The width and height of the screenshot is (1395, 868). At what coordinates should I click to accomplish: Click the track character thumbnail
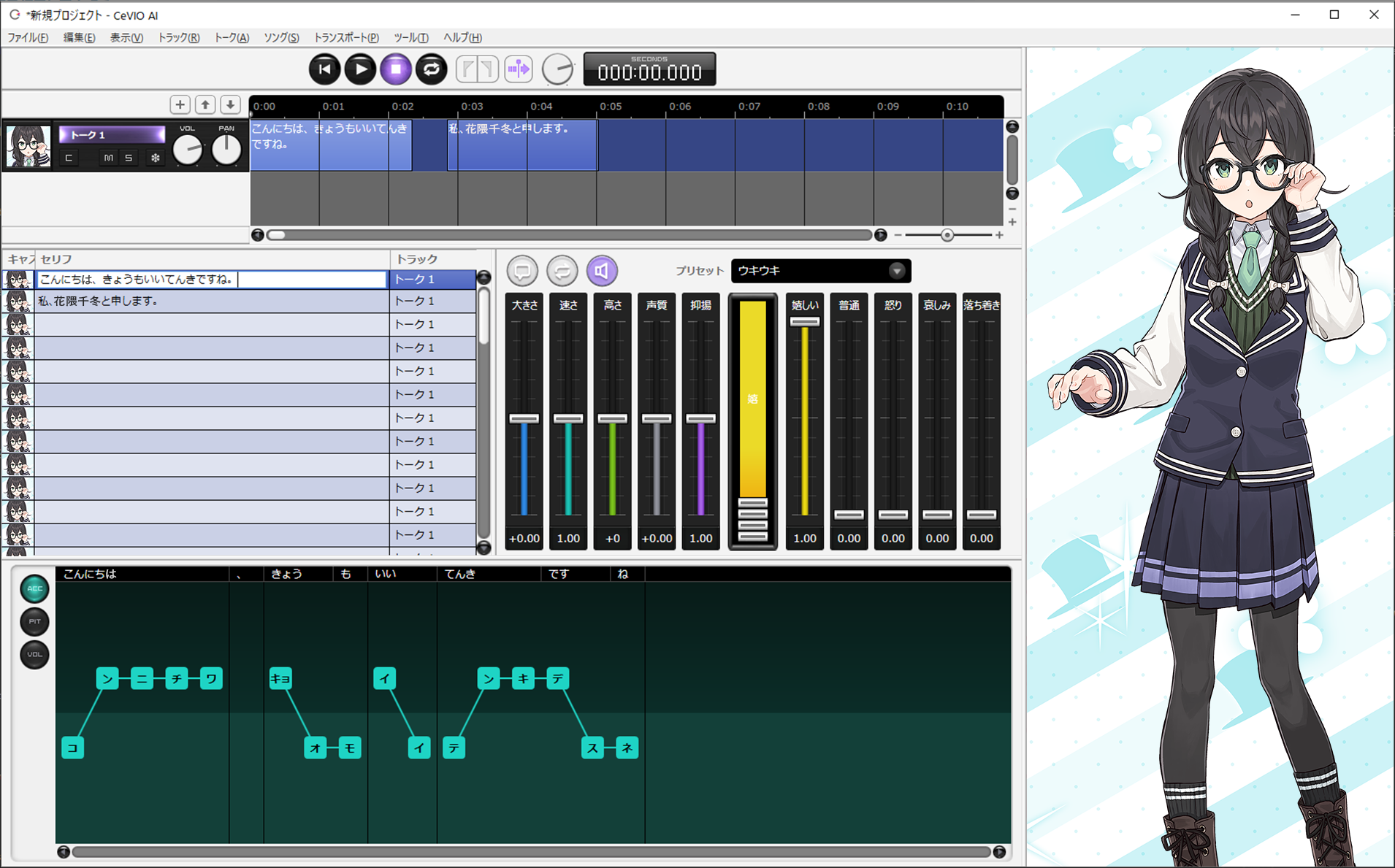[28, 145]
